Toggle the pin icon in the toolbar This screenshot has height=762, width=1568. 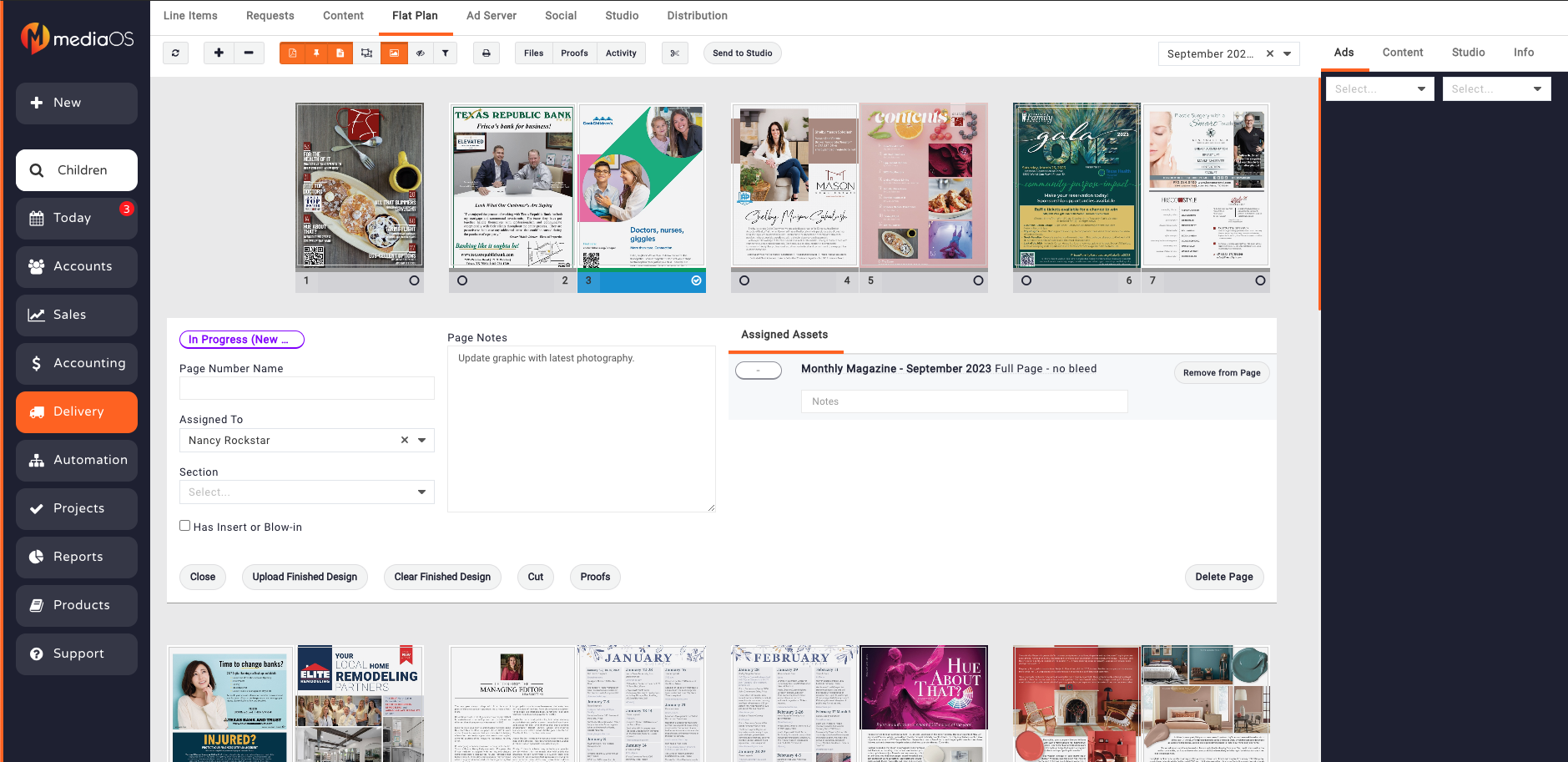tap(315, 53)
